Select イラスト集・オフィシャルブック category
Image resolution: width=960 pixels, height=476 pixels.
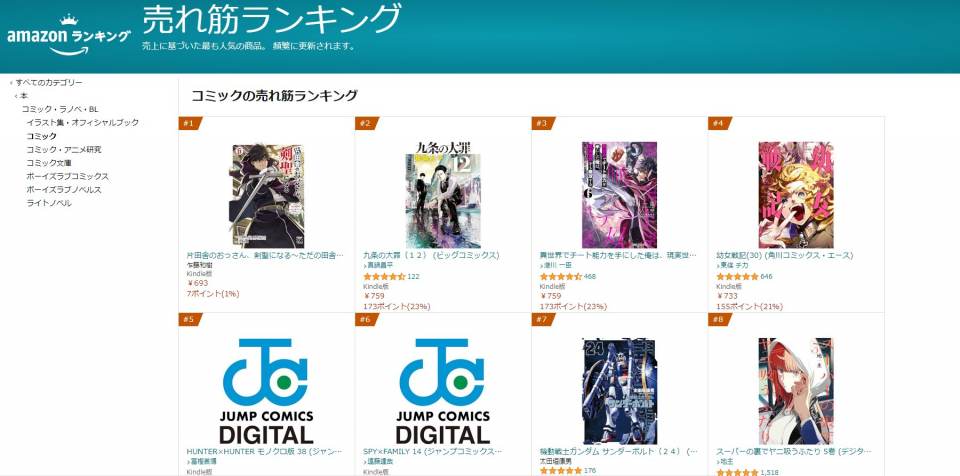click(83, 123)
